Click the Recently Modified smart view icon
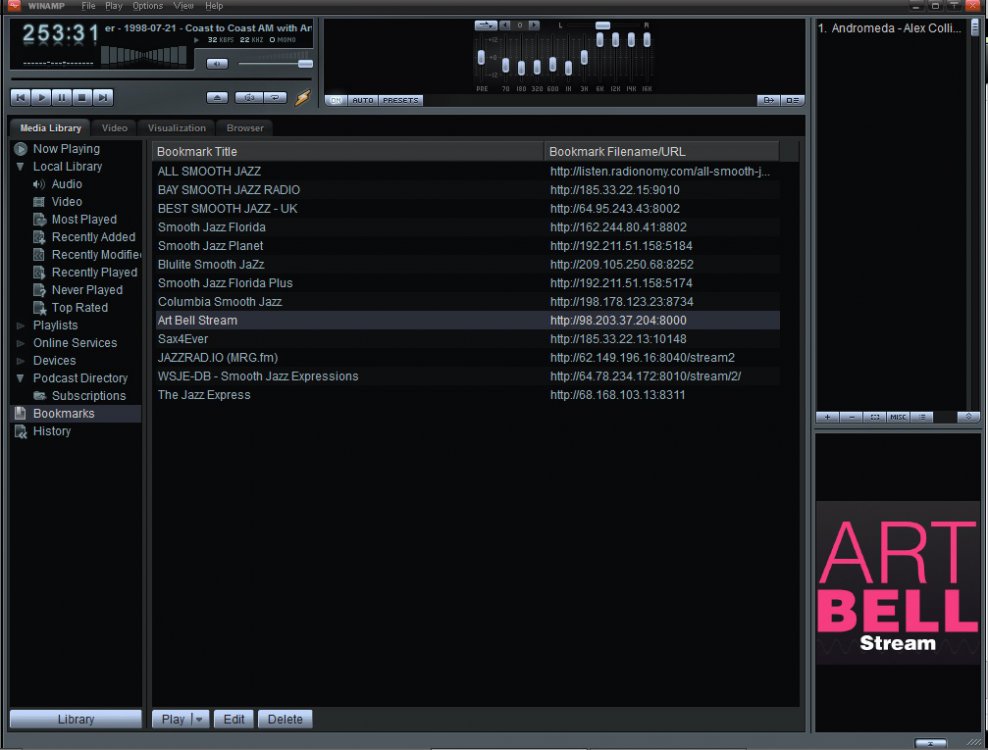988x750 pixels. pyautogui.click(x=39, y=255)
